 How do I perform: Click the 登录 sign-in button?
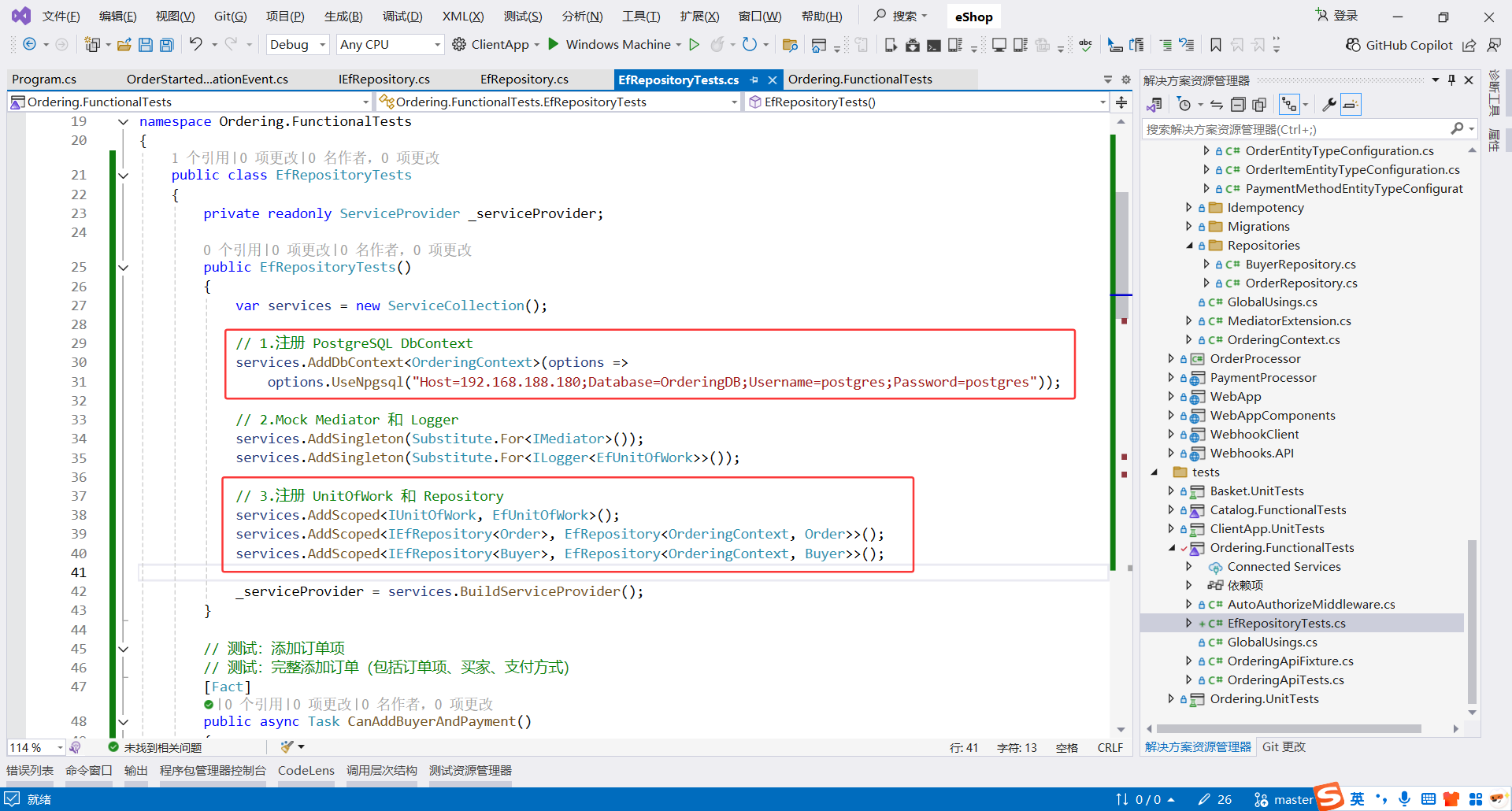1336,16
